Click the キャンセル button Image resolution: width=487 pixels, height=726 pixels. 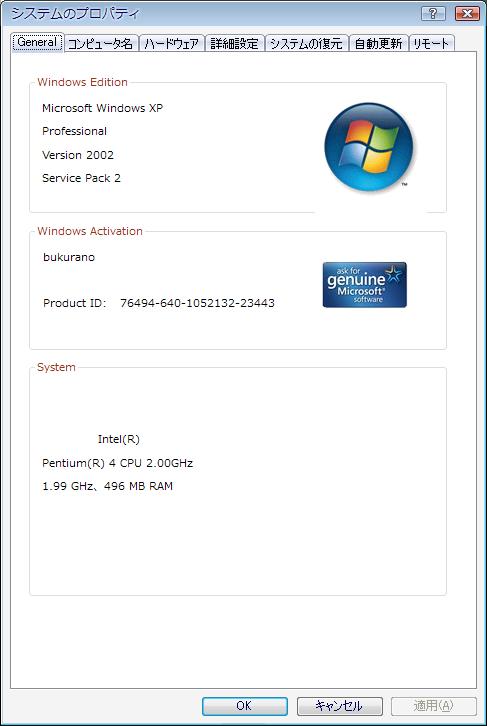(x=339, y=706)
